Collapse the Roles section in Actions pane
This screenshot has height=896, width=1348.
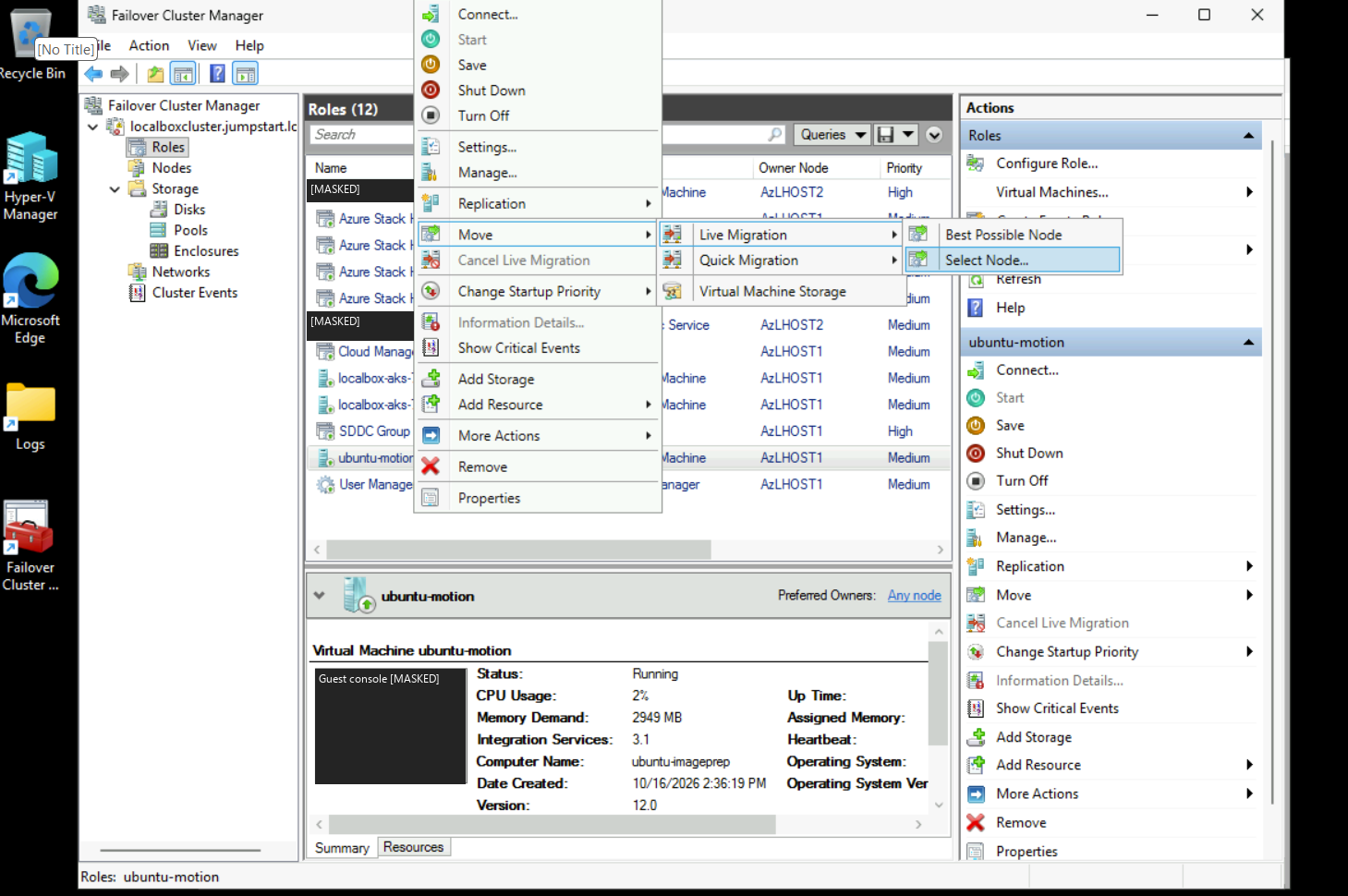[1248, 136]
